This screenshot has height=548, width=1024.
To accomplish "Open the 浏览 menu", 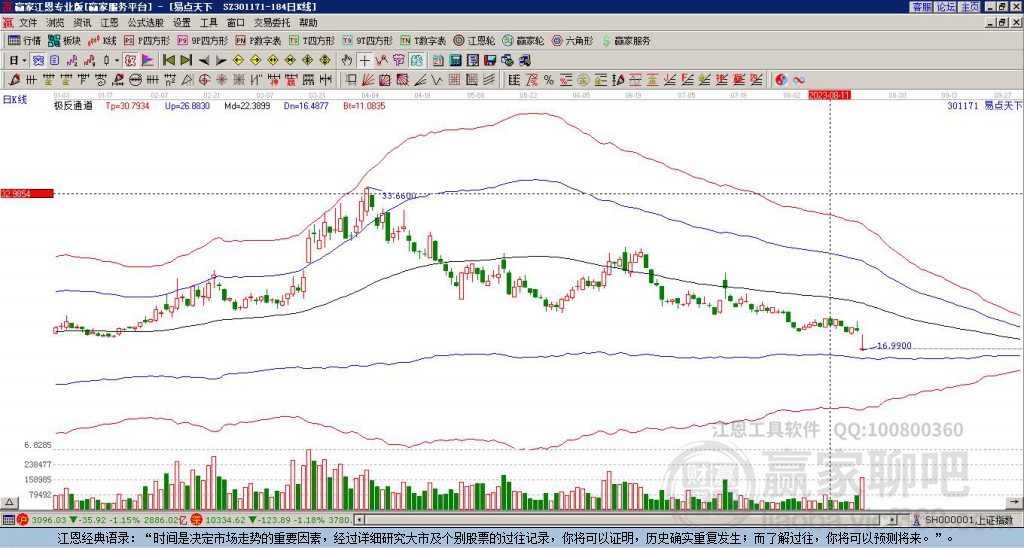I will (55, 23).
